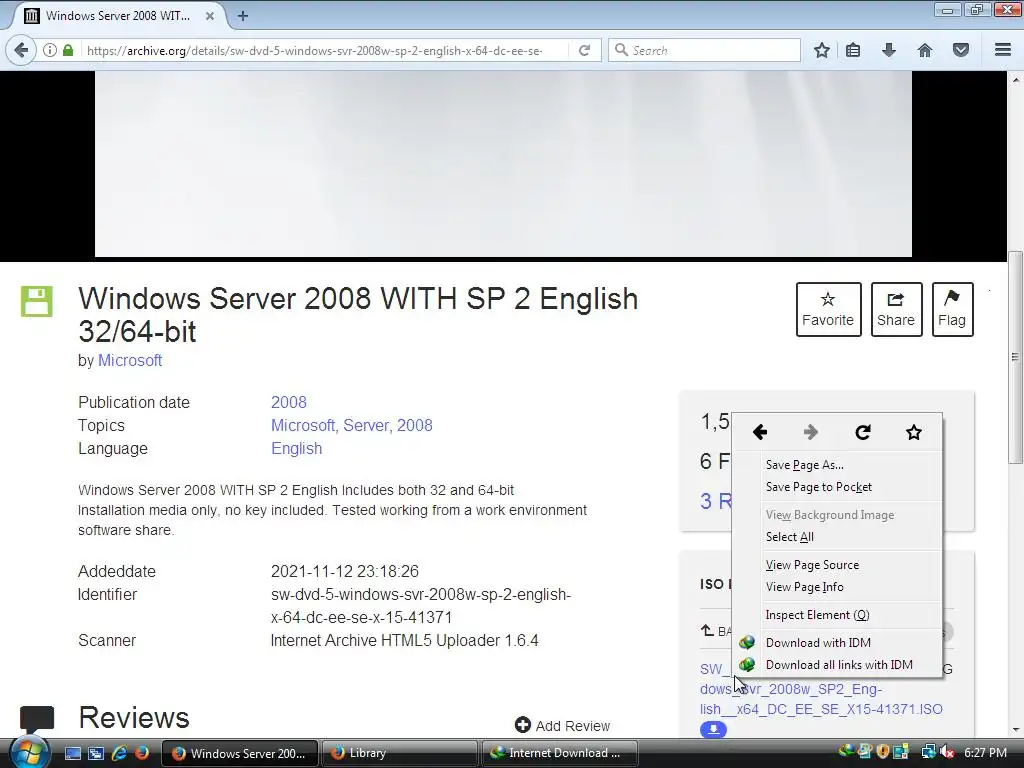Open the Downloads arrow icon in toolbar
The width and height of the screenshot is (1024, 768).
pyautogui.click(x=889, y=50)
